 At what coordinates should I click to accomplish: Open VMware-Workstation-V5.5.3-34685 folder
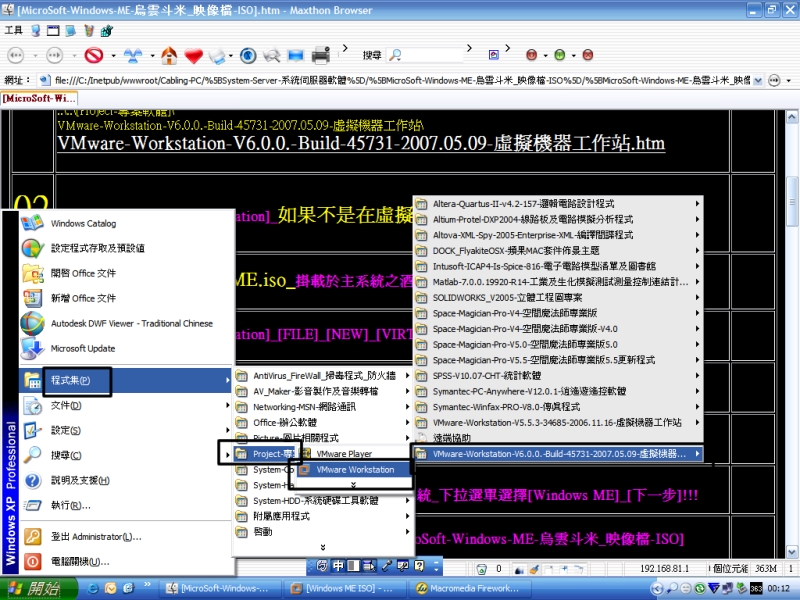[558, 422]
